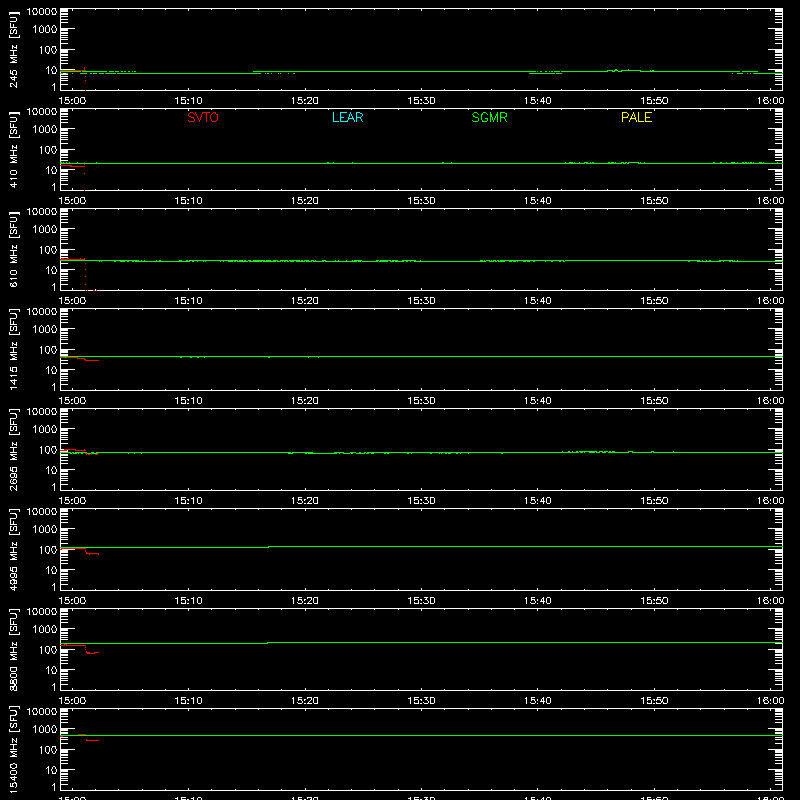
Task: Select the 610 MHz [SFU] axis title
Action: 13,249
